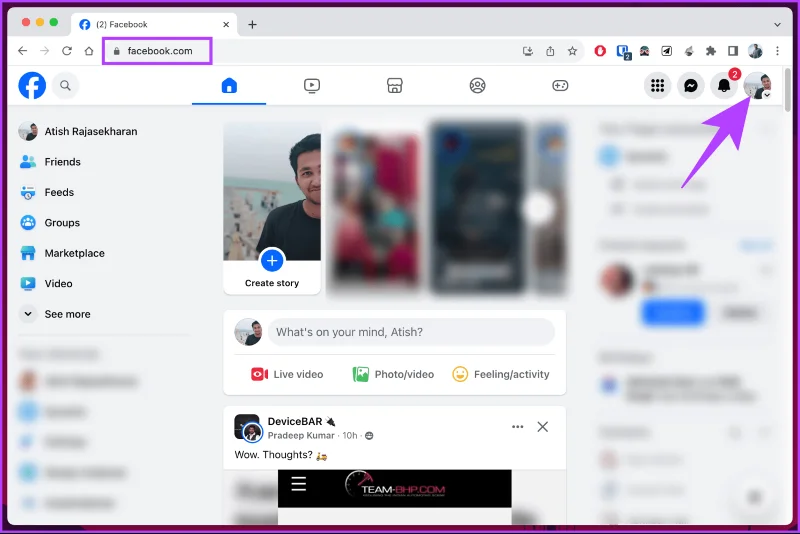Add a Photo/video to a post
The width and height of the screenshot is (800, 534).
point(393,374)
